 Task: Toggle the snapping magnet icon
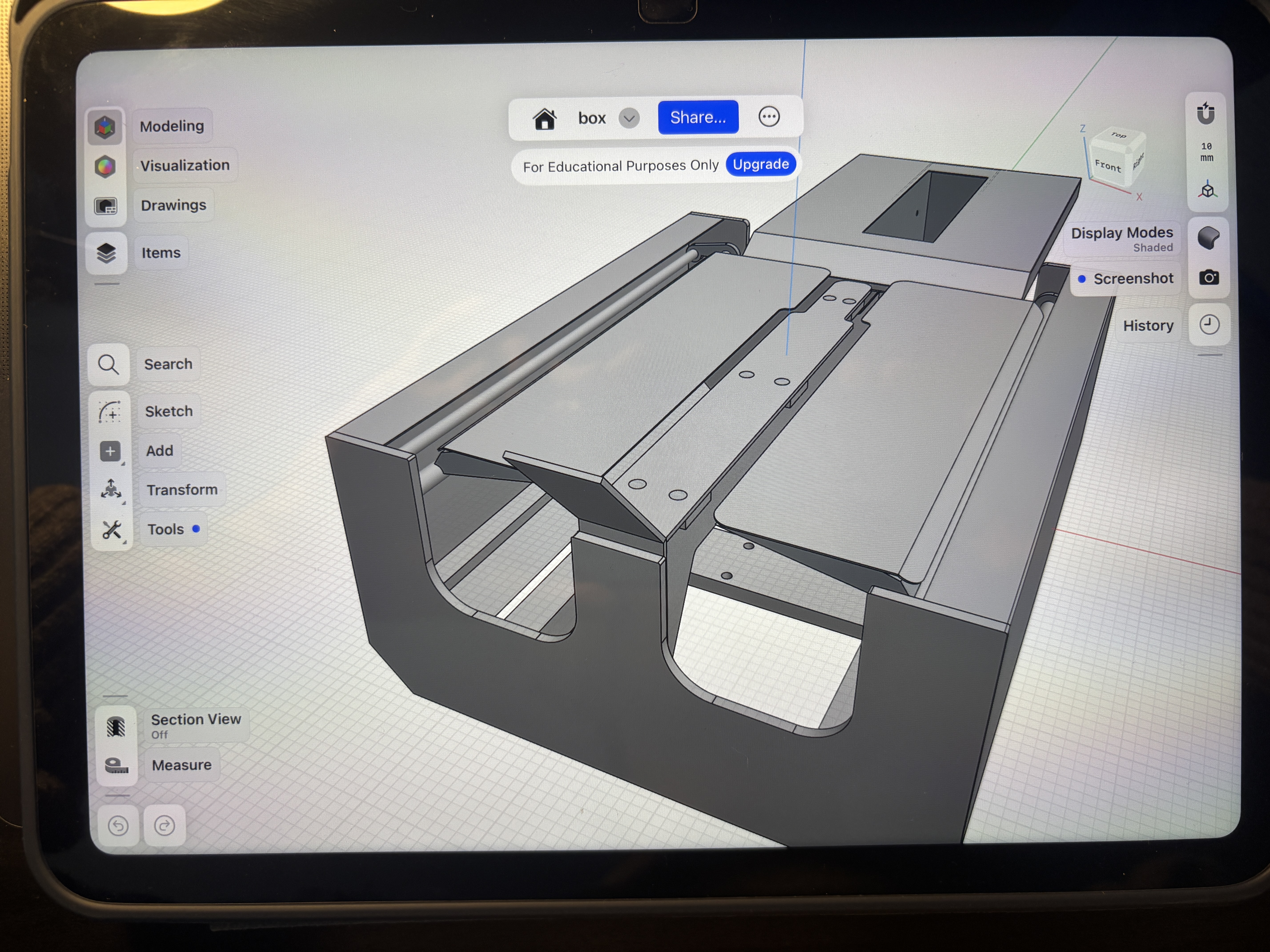[x=1206, y=113]
